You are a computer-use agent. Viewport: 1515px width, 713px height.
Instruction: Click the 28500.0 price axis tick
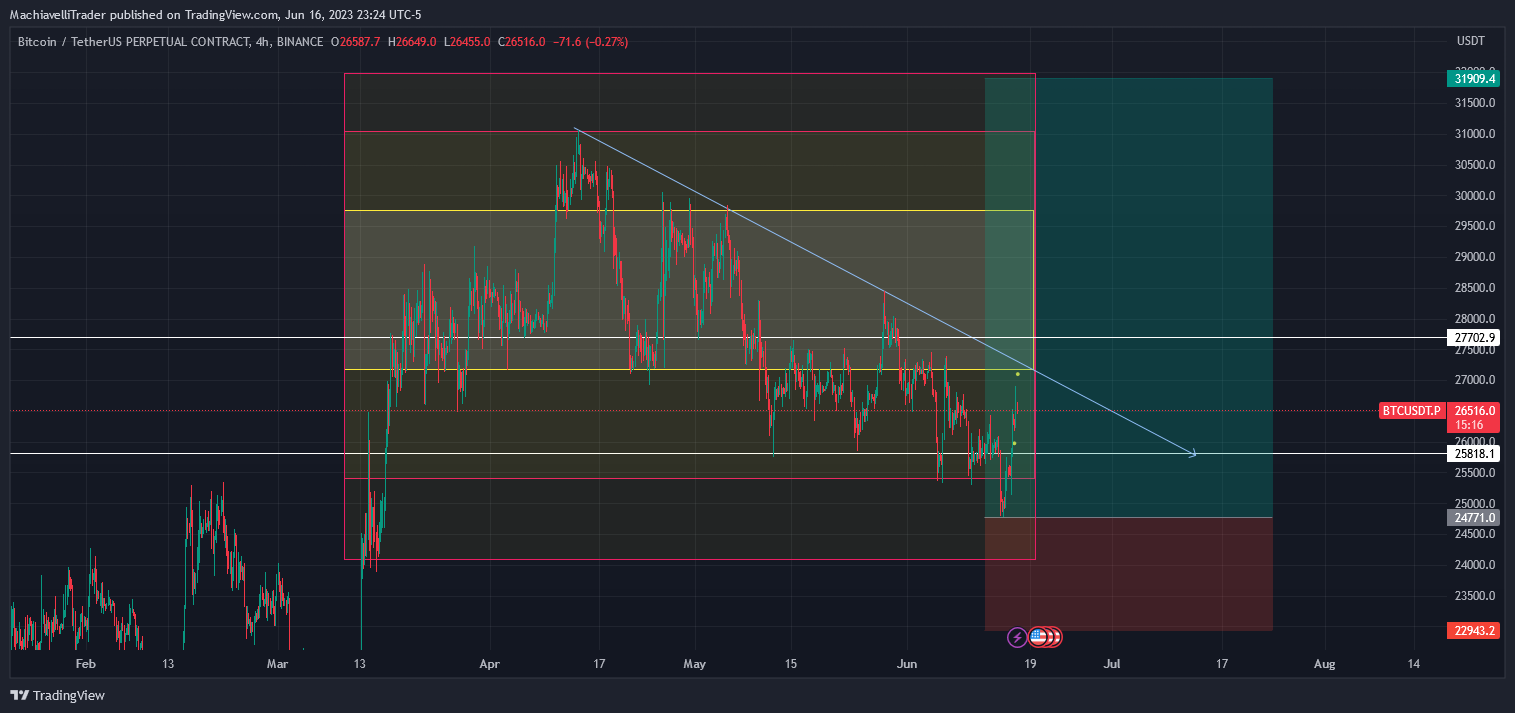1475,288
